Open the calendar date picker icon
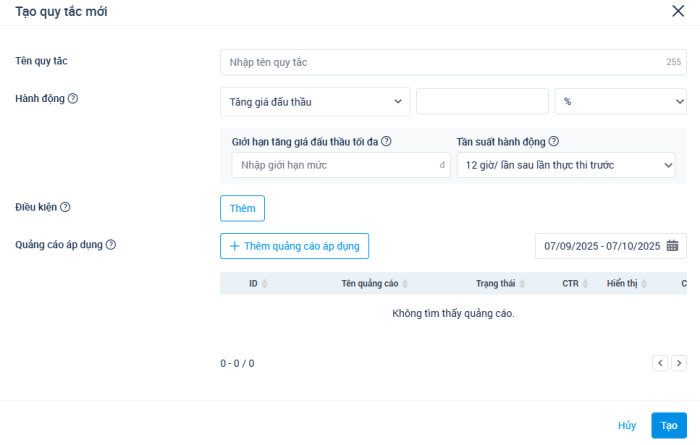 click(673, 246)
